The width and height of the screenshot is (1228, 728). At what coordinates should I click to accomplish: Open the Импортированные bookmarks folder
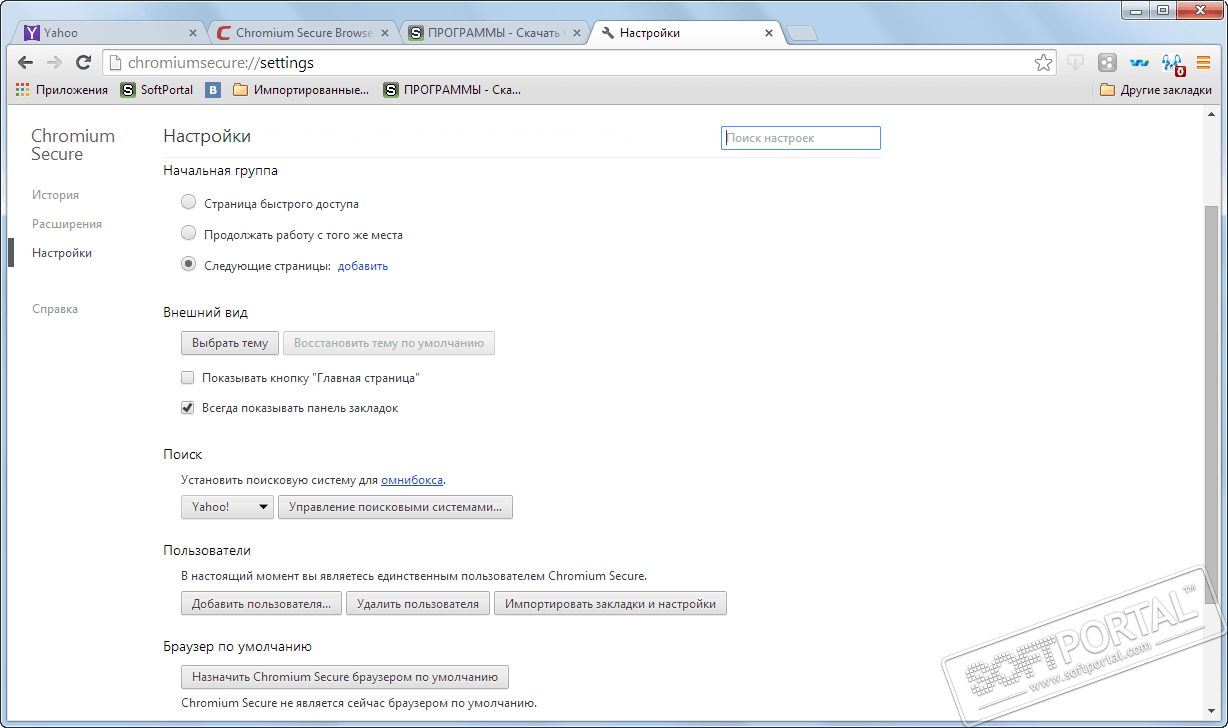(x=300, y=90)
